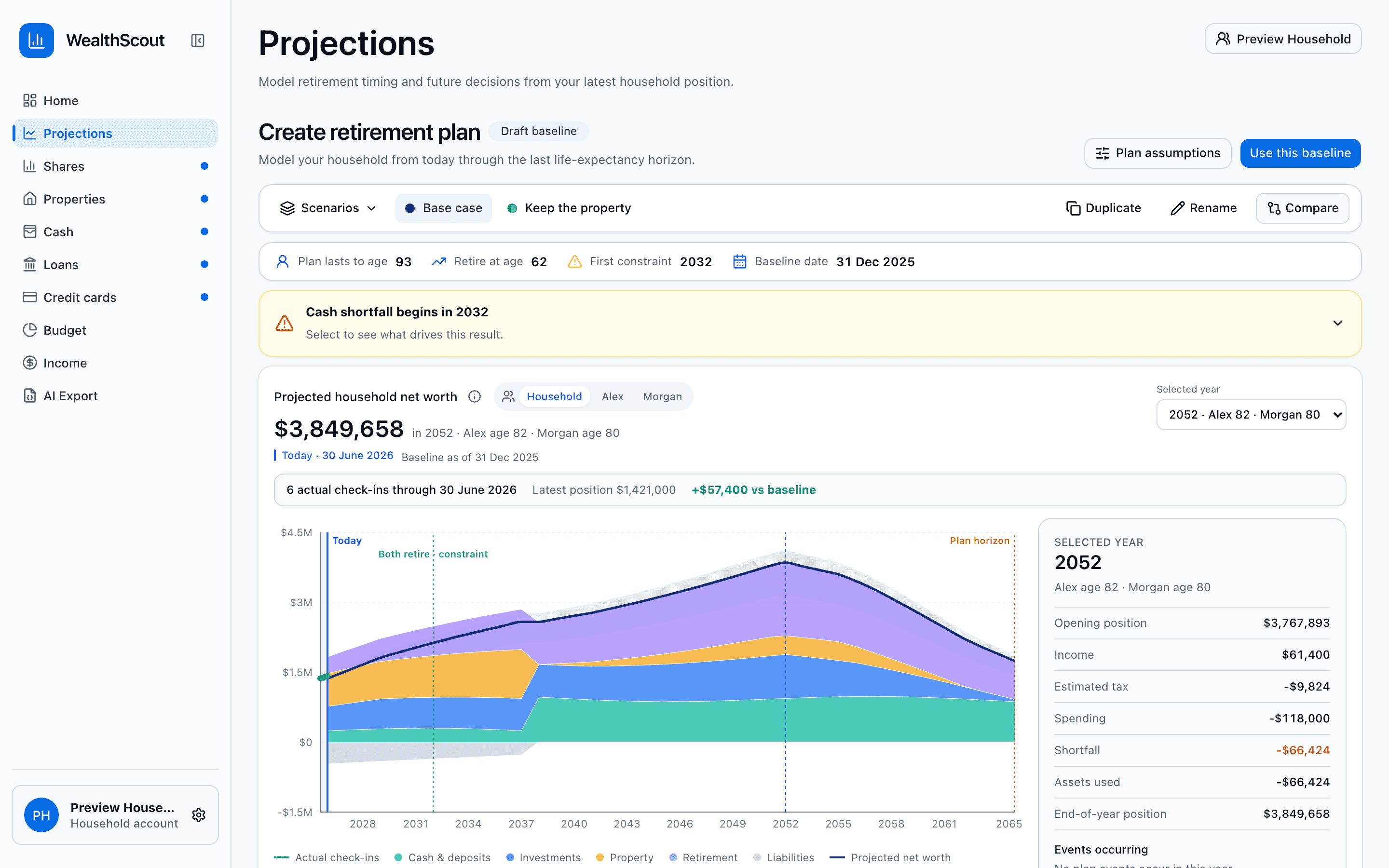Click the Baseline date calendar icon
The height and width of the screenshot is (868, 1389).
[x=739, y=262]
